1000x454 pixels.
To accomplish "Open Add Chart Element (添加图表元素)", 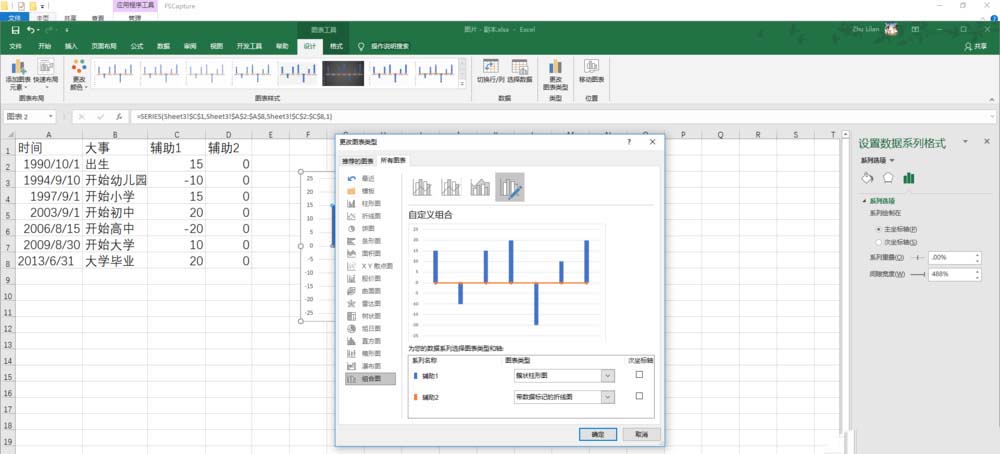I will coord(18,73).
